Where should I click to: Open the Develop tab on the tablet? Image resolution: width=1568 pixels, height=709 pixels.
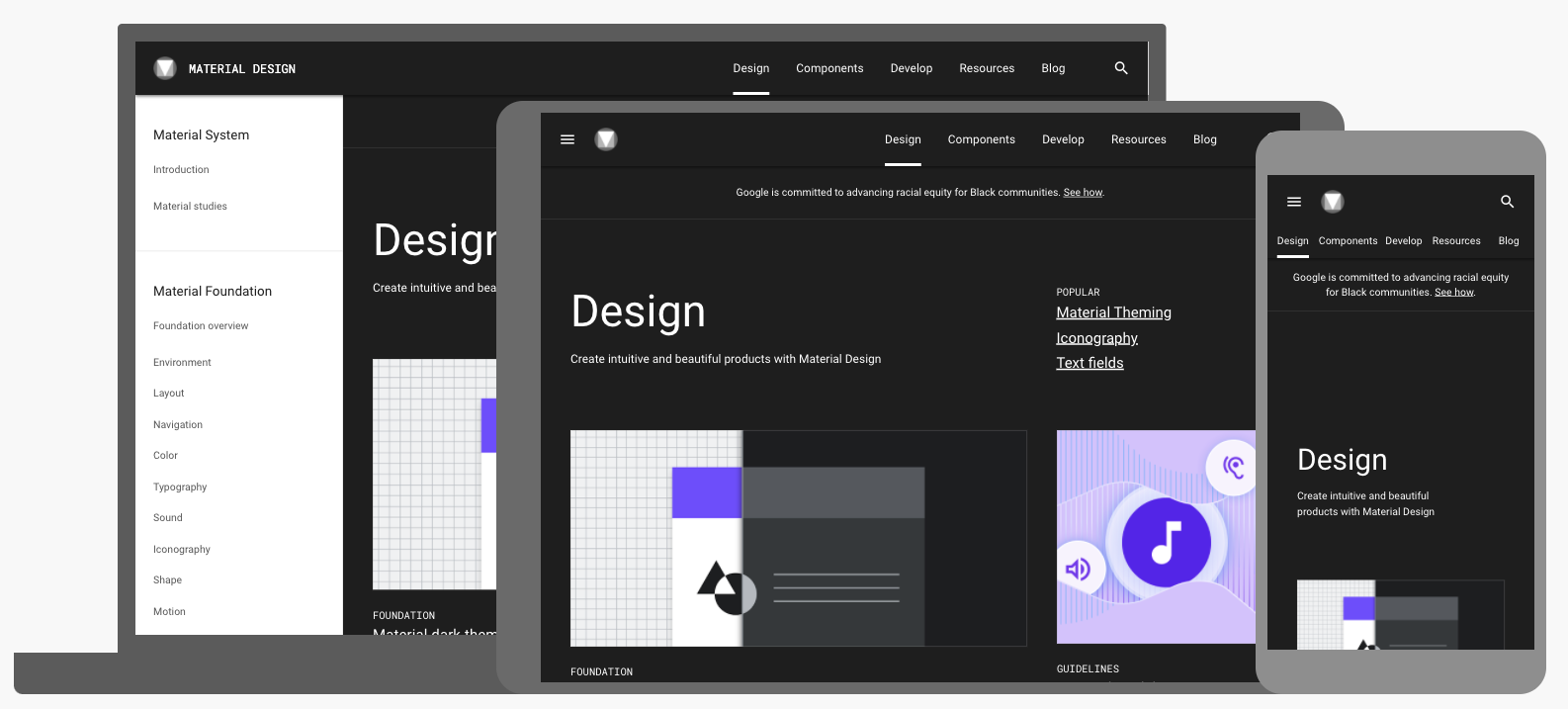pyautogui.click(x=1063, y=139)
